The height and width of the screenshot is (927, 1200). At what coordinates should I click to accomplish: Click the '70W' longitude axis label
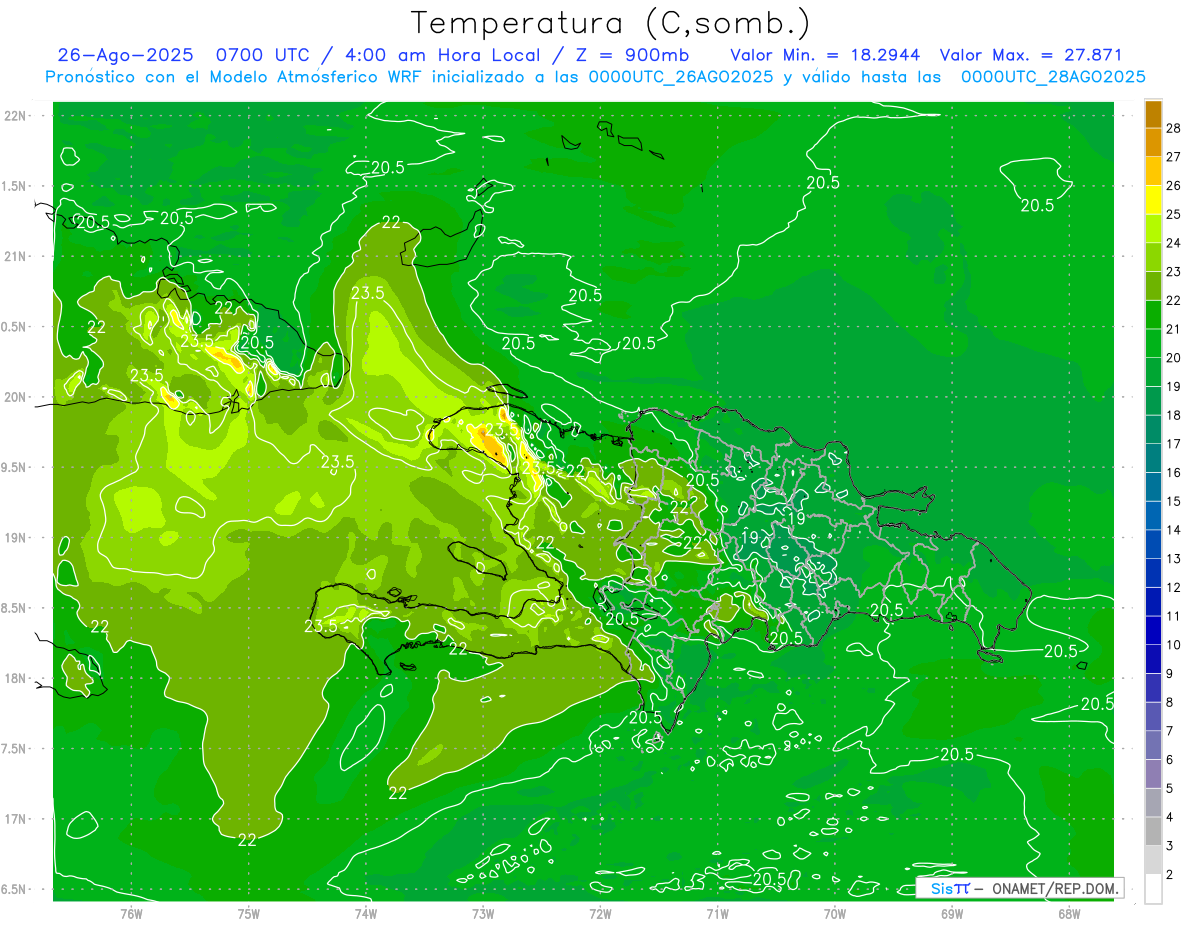[834, 913]
